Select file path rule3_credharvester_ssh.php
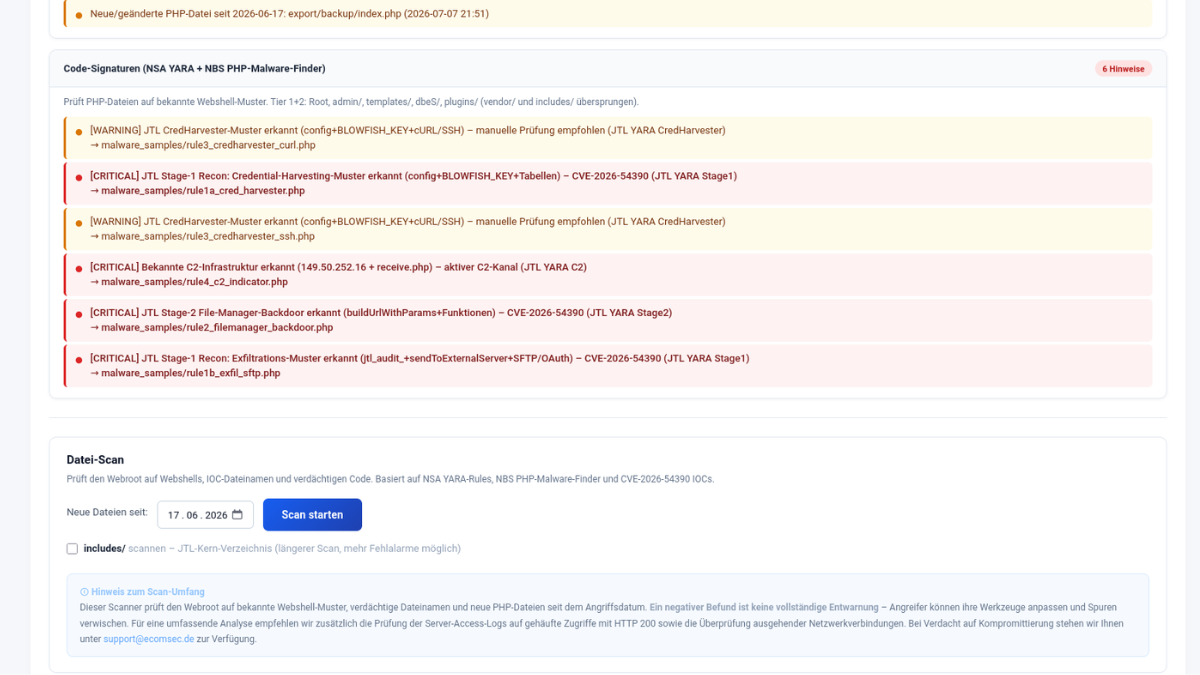The image size is (1200, 675). tap(208, 236)
